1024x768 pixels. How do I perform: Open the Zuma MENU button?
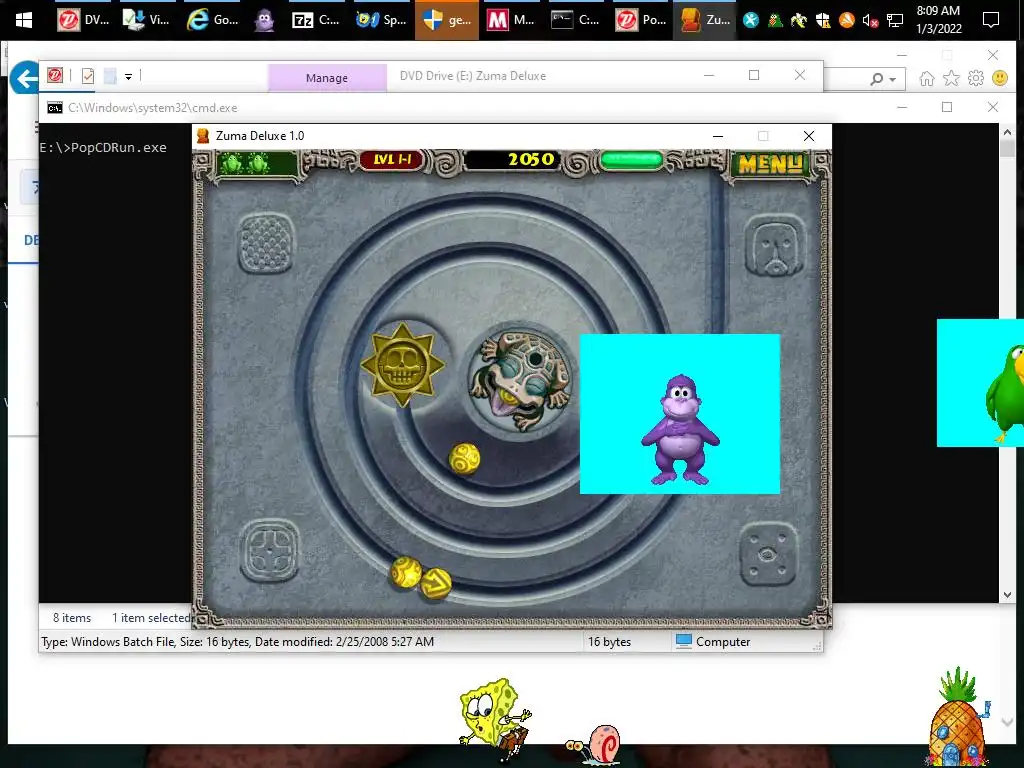point(770,163)
